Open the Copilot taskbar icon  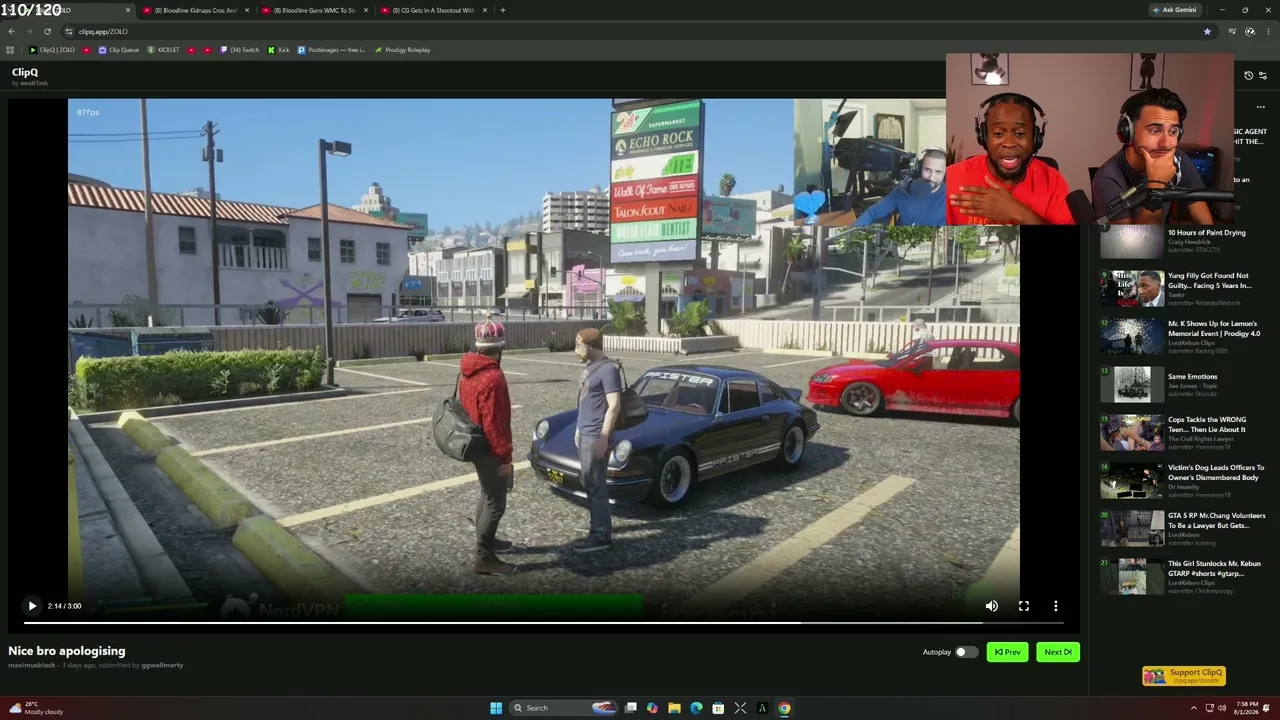(x=652, y=708)
